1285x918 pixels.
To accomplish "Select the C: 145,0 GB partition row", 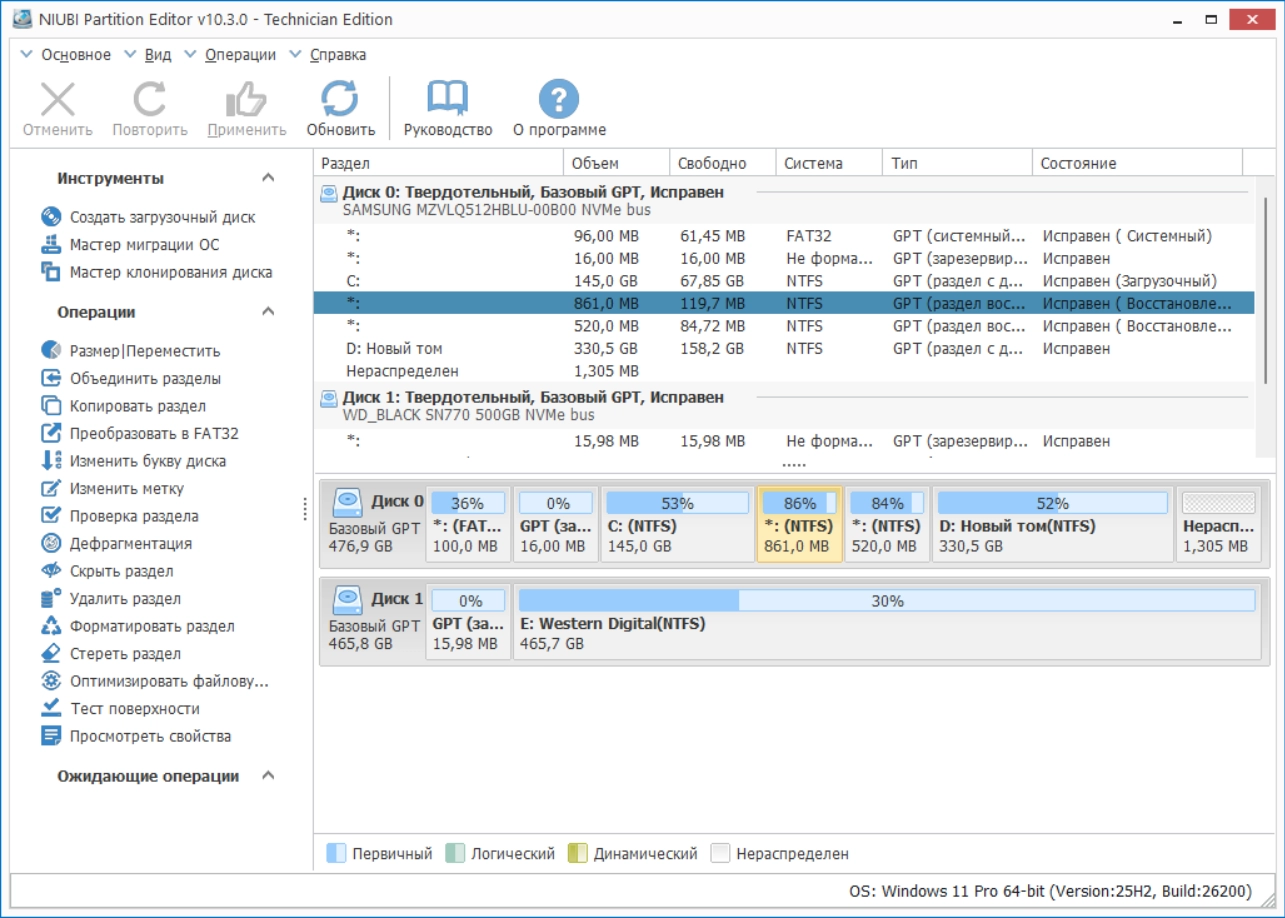I will pos(784,281).
